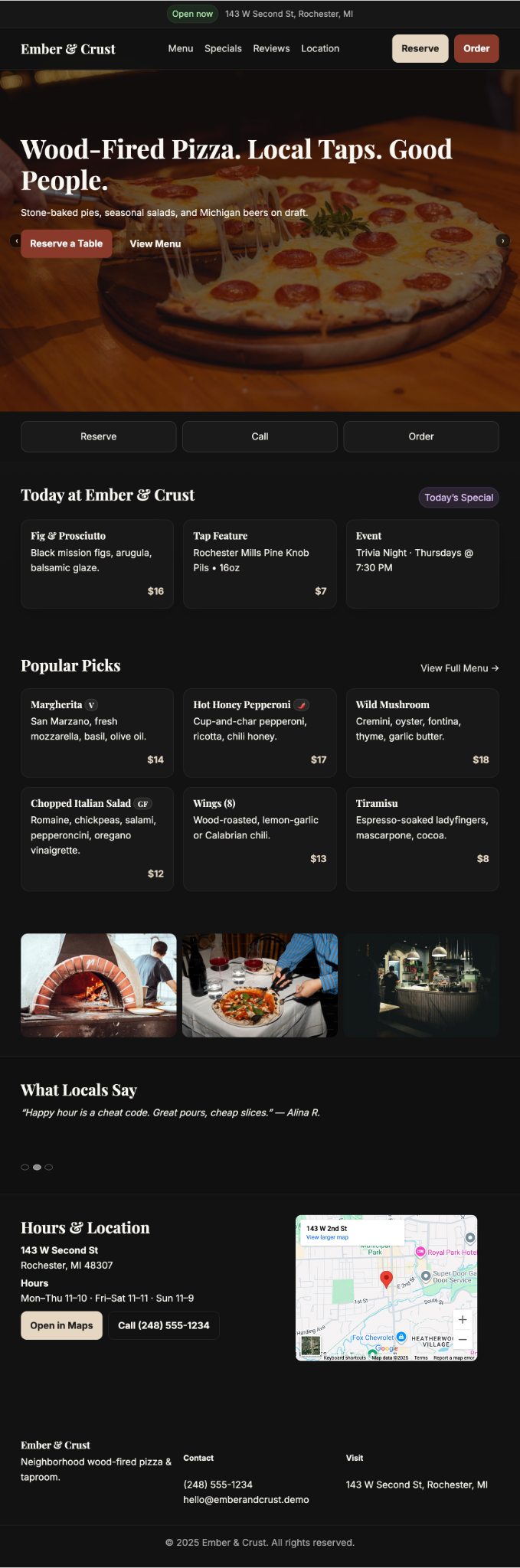
Task: Zoom in on the map
Action: point(463,1319)
